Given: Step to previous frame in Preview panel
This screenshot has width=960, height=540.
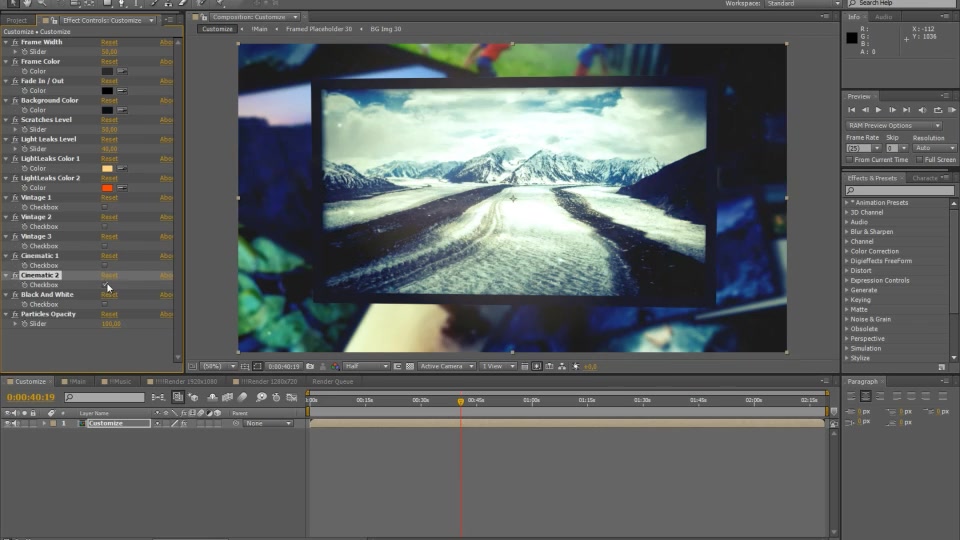Looking at the screenshot, I should pos(865,110).
